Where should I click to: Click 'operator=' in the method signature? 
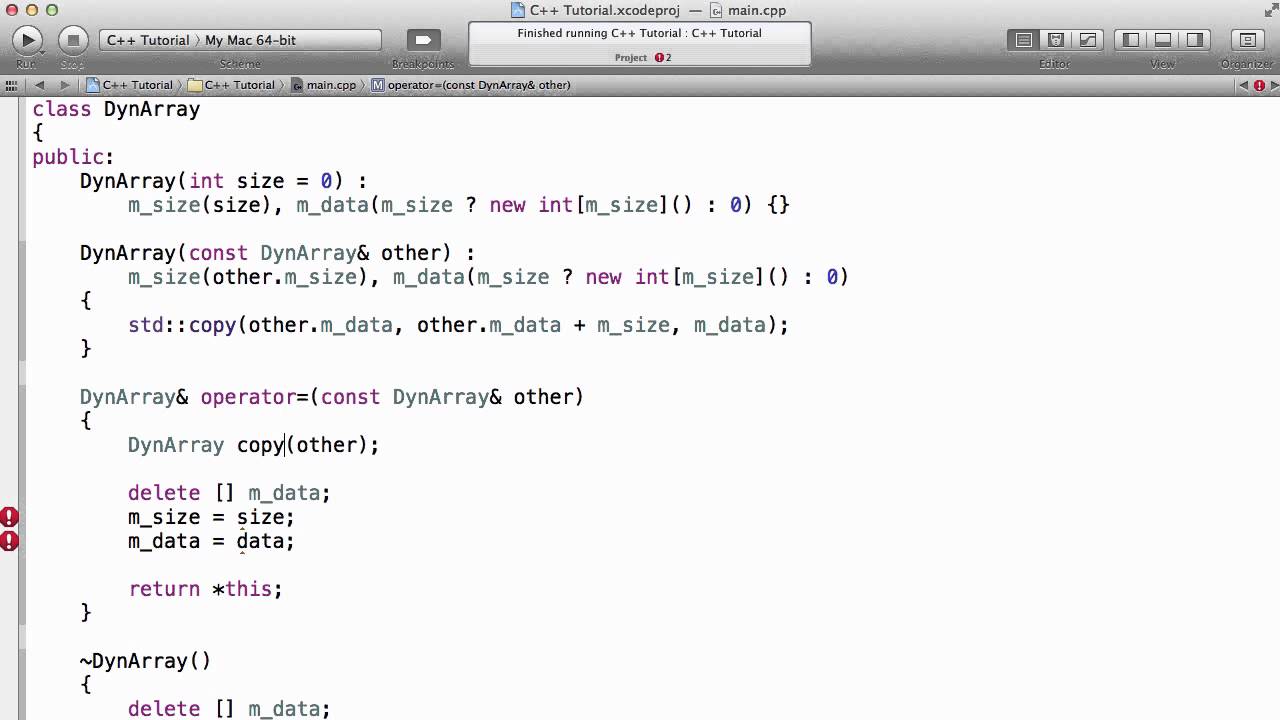pos(254,397)
